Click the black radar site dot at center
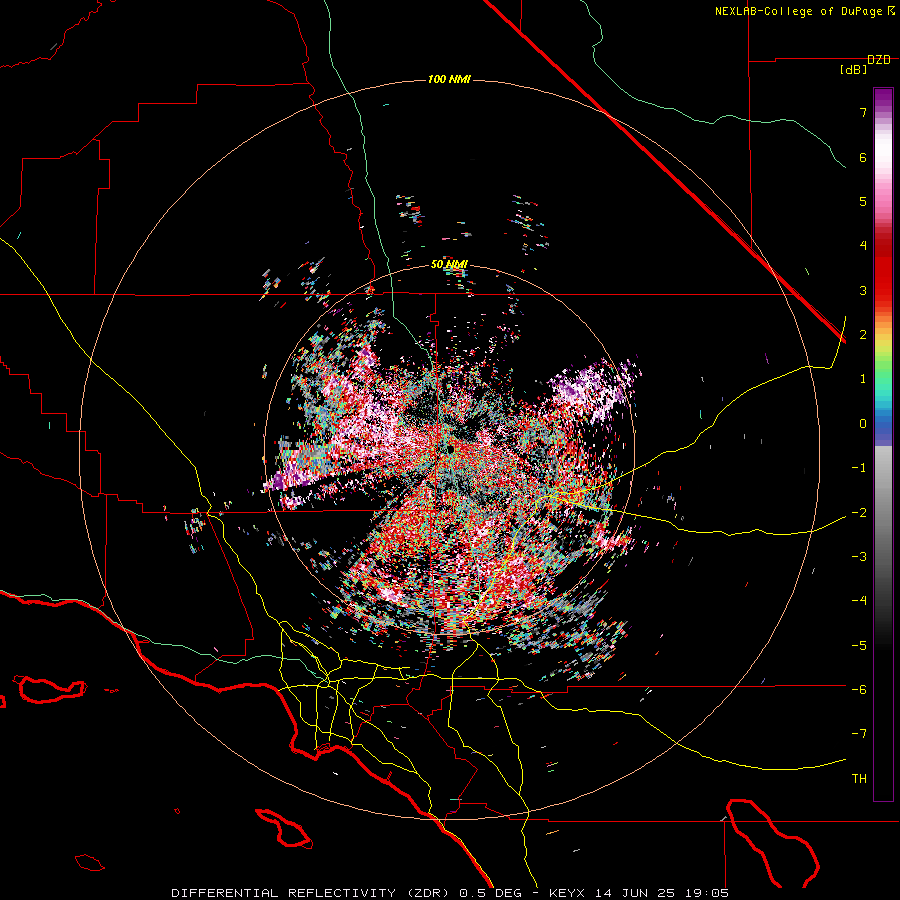 451,449
